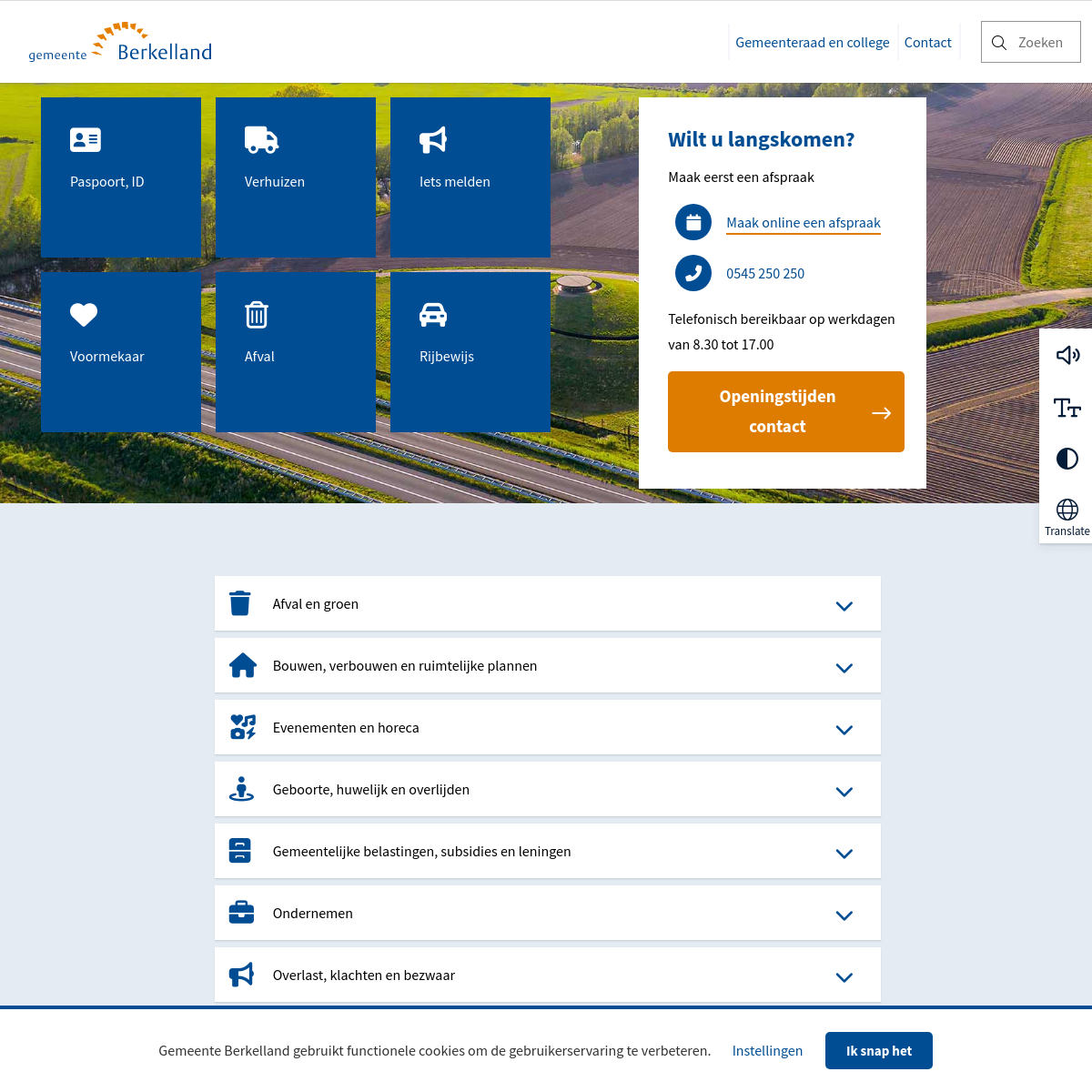This screenshot has width=1092, height=1092.
Task: Open Openingstijden contact button
Action: click(x=786, y=411)
